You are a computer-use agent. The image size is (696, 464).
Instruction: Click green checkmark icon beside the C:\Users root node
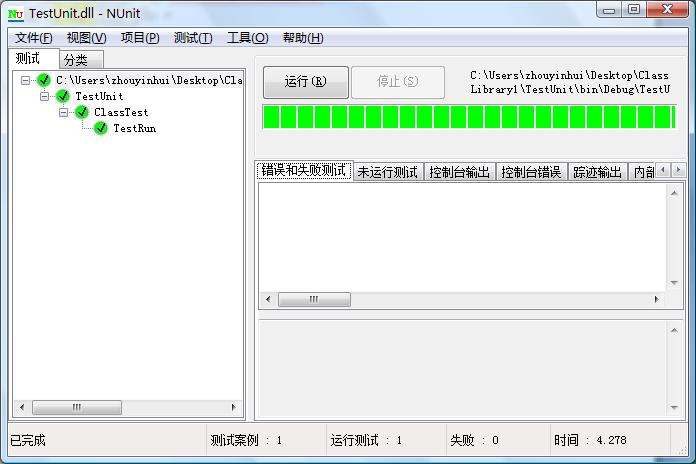(x=44, y=80)
